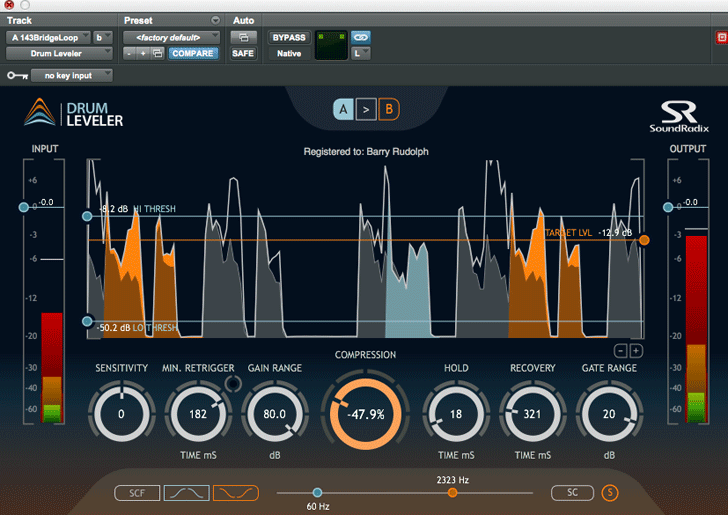This screenshot has height=515, width=728.
Task: Click the 2323 Hz high filter frequency handle
Action: [452, 493]
